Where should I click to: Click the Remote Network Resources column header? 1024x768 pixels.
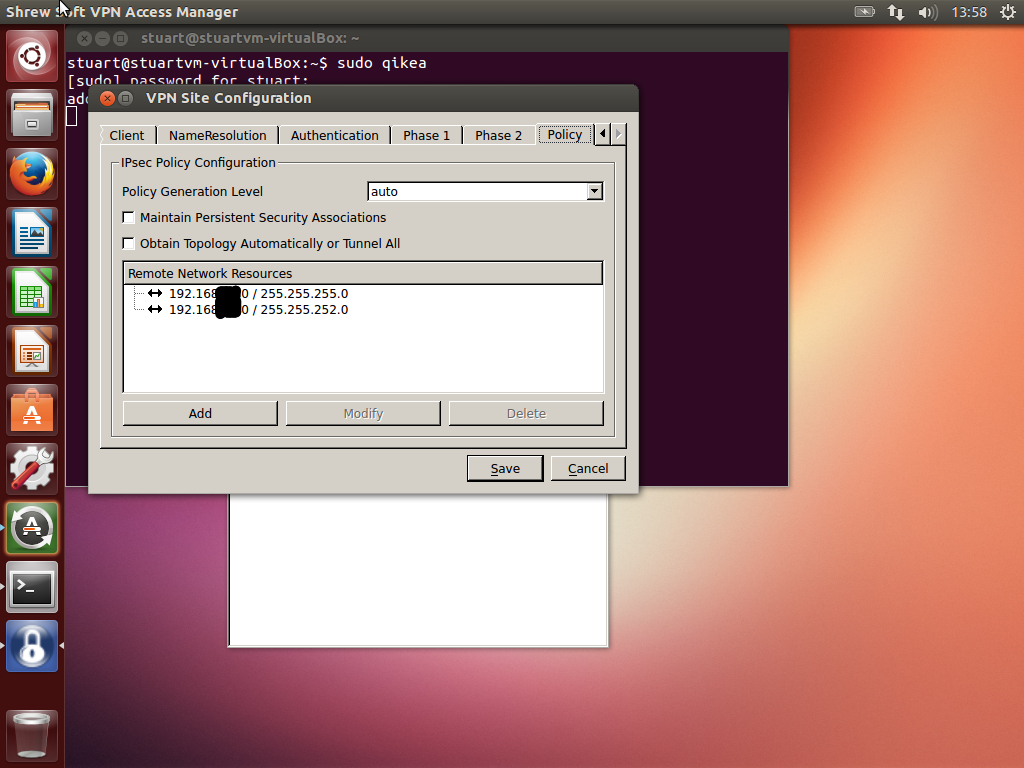pyautogui.click(x=363, y=273)
